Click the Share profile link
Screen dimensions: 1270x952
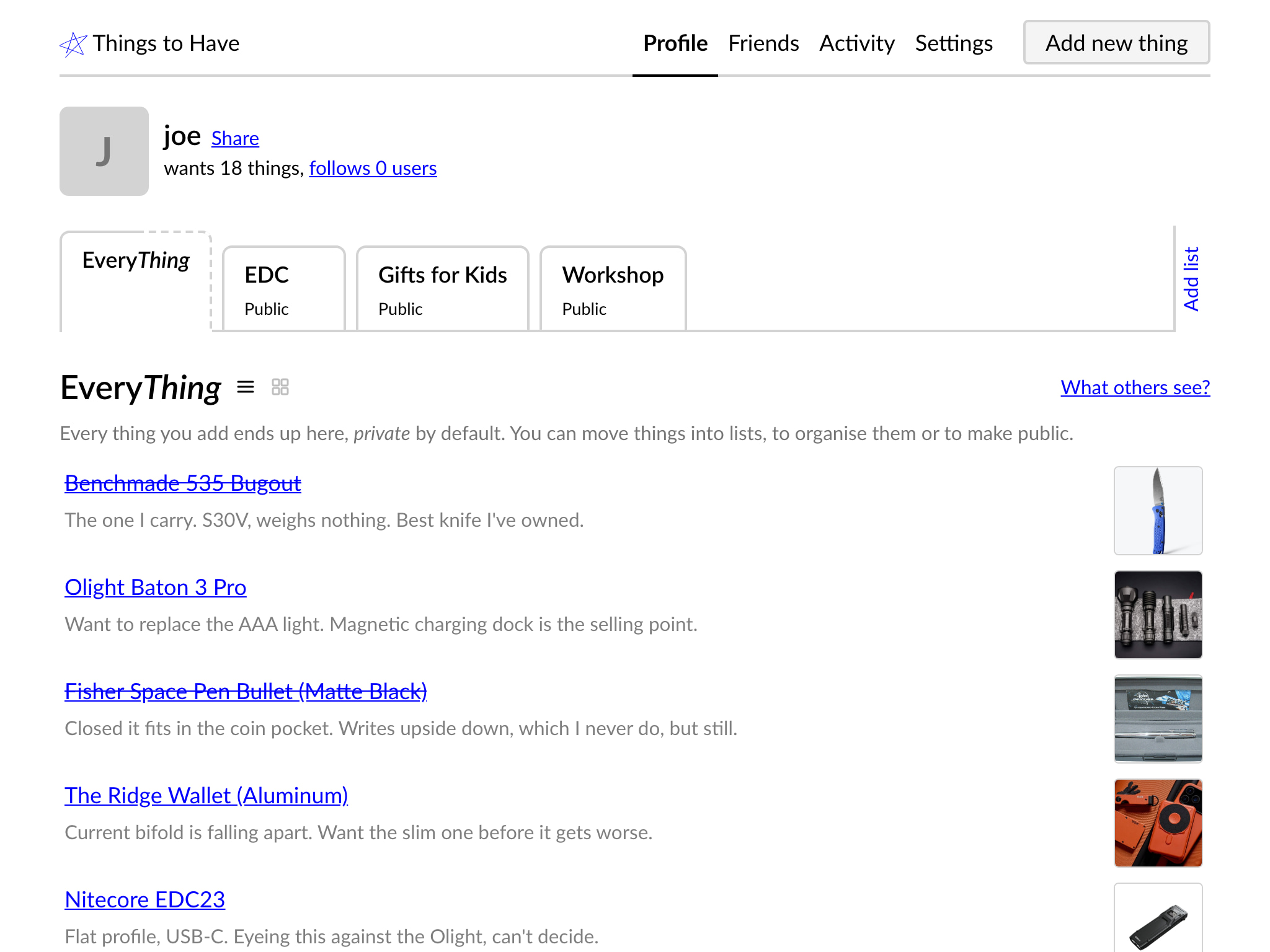235,138
